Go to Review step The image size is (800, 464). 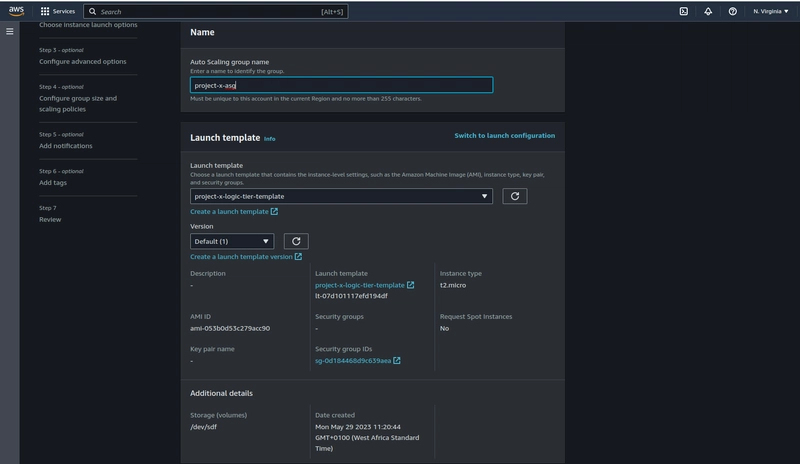tap(50, 219)
